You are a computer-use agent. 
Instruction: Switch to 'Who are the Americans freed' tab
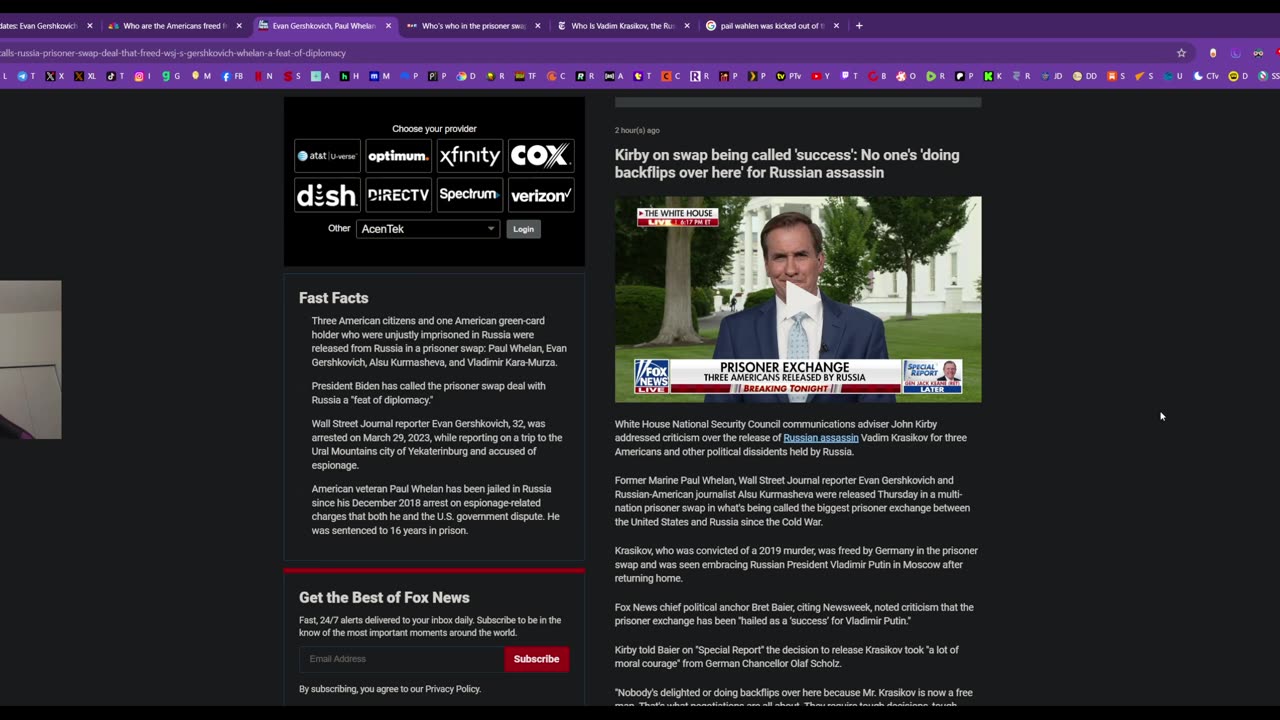coord(174,26)
